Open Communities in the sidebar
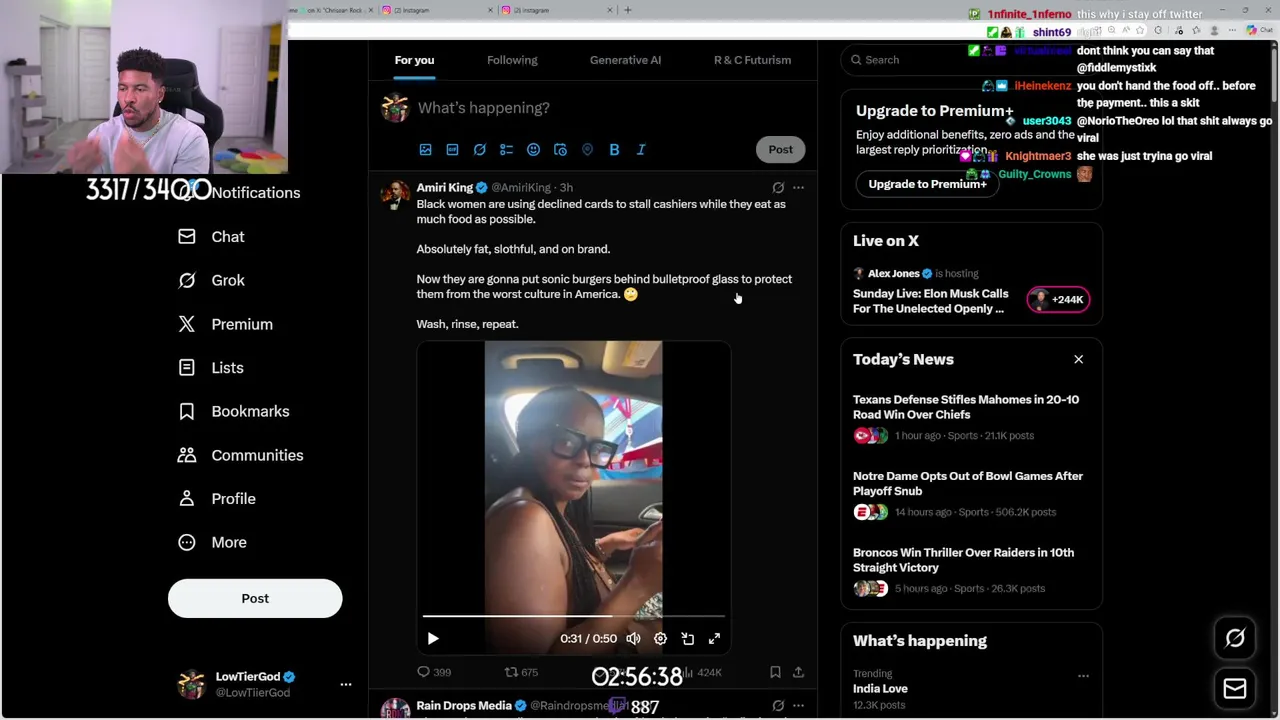This screenshot has height=720, width=1280. coord(240,455)
